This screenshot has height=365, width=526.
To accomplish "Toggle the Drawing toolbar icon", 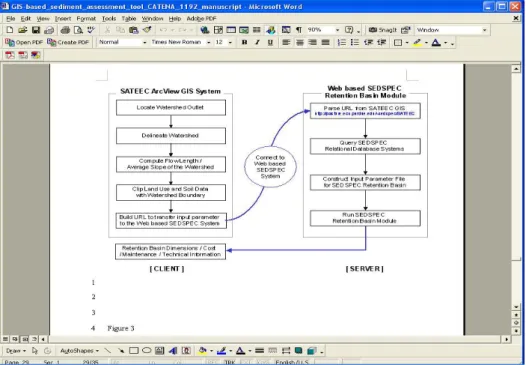I will coord(271,30).
